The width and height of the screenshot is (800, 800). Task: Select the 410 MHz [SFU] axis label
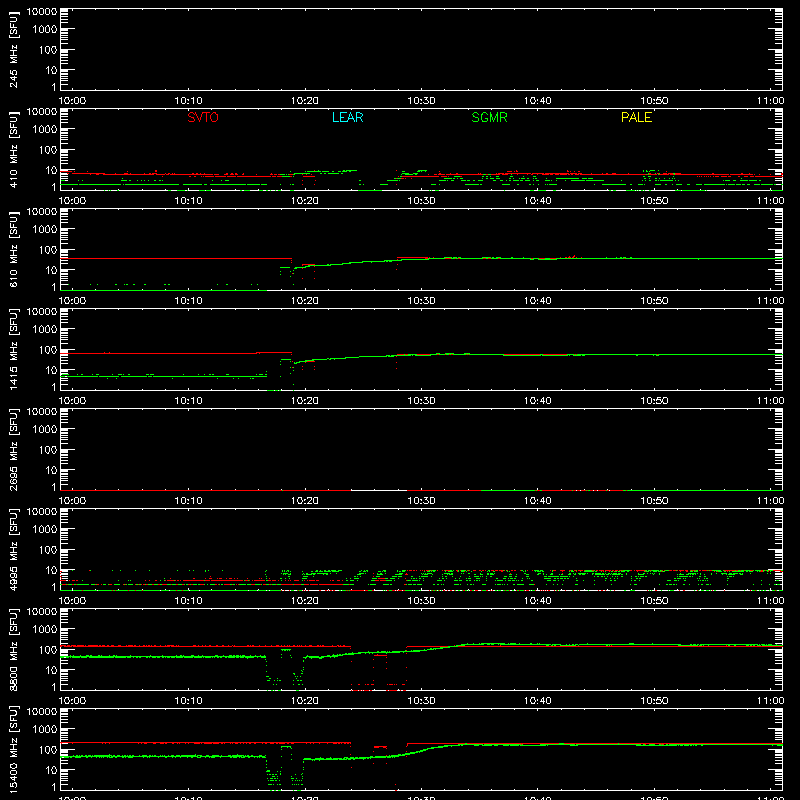tap(13, 149)
